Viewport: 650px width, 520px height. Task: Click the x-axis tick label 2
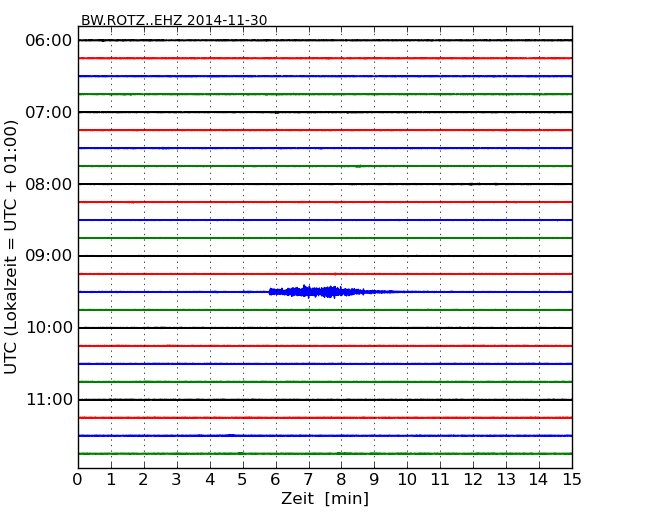[x=143, y=480]
